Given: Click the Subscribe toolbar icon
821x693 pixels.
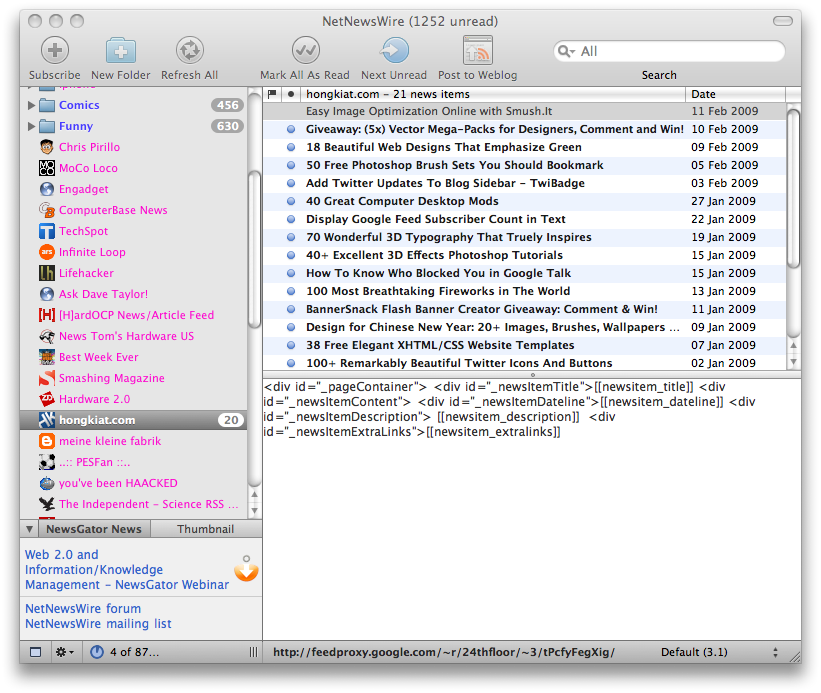Looking at the screenshot, I should [55, 51].
